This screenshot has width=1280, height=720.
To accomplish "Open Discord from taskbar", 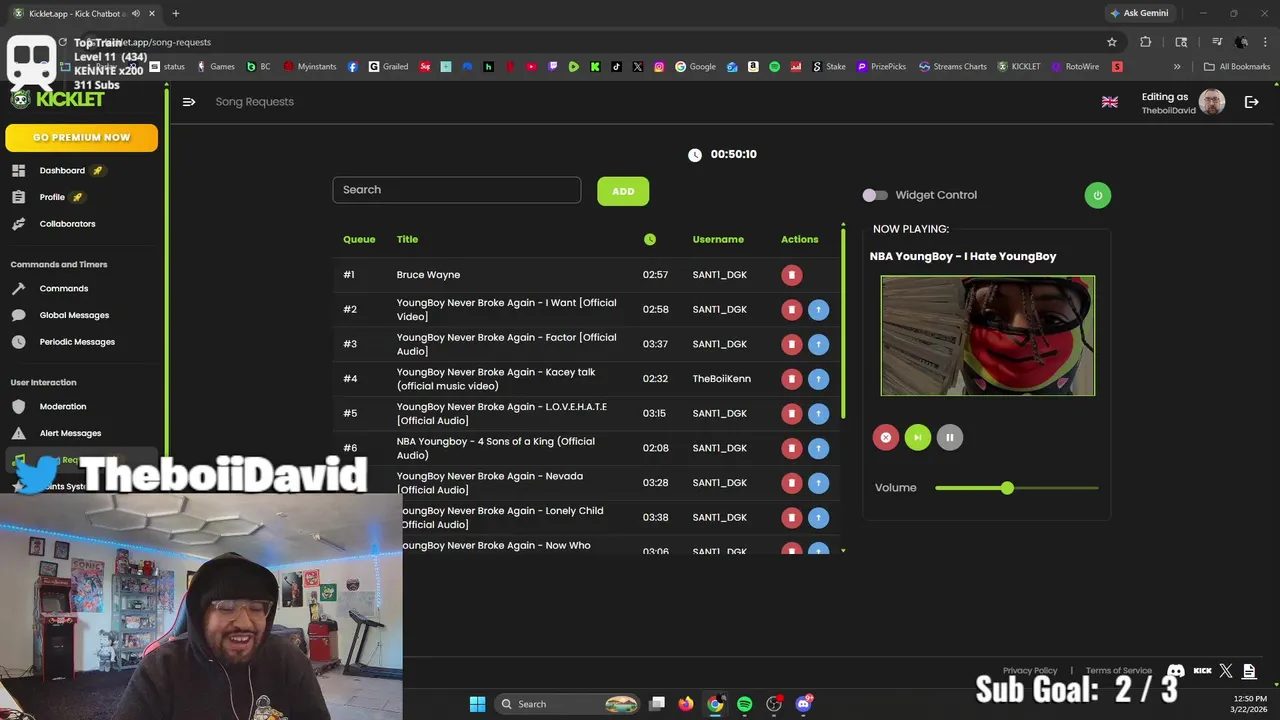I will (803, 704).
